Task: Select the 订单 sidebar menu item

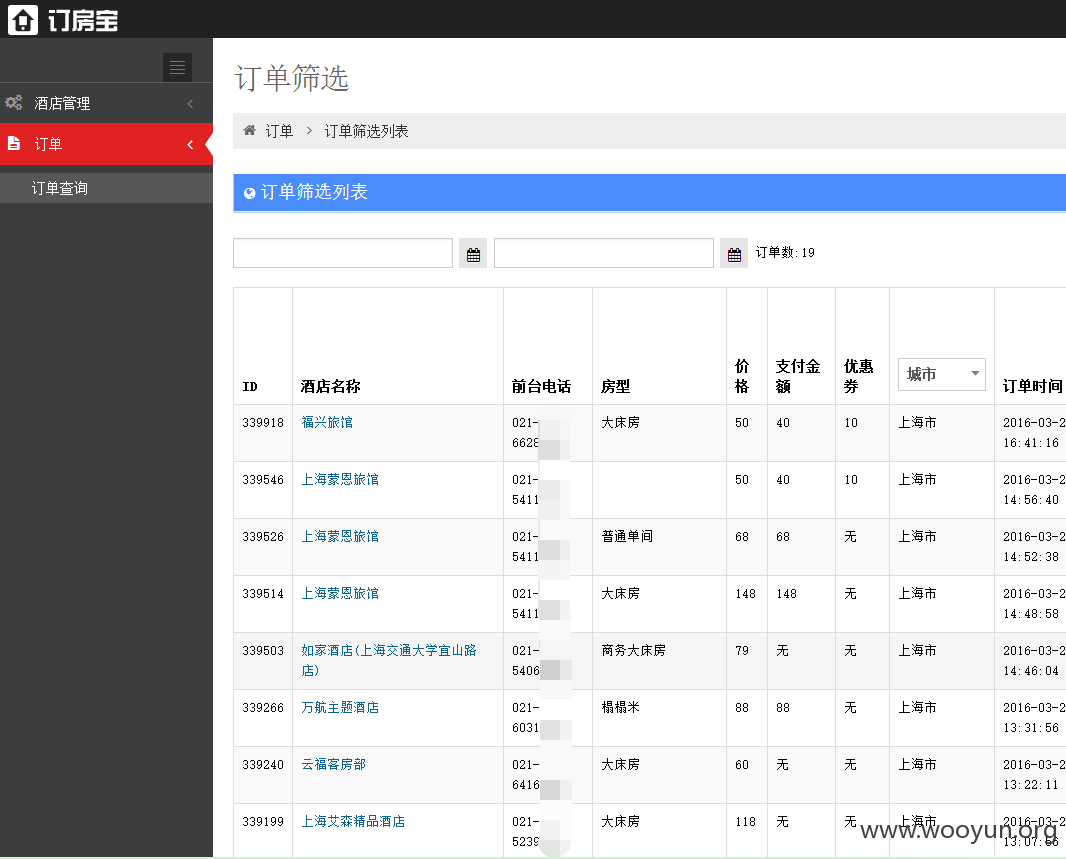Action: [107, 144]
